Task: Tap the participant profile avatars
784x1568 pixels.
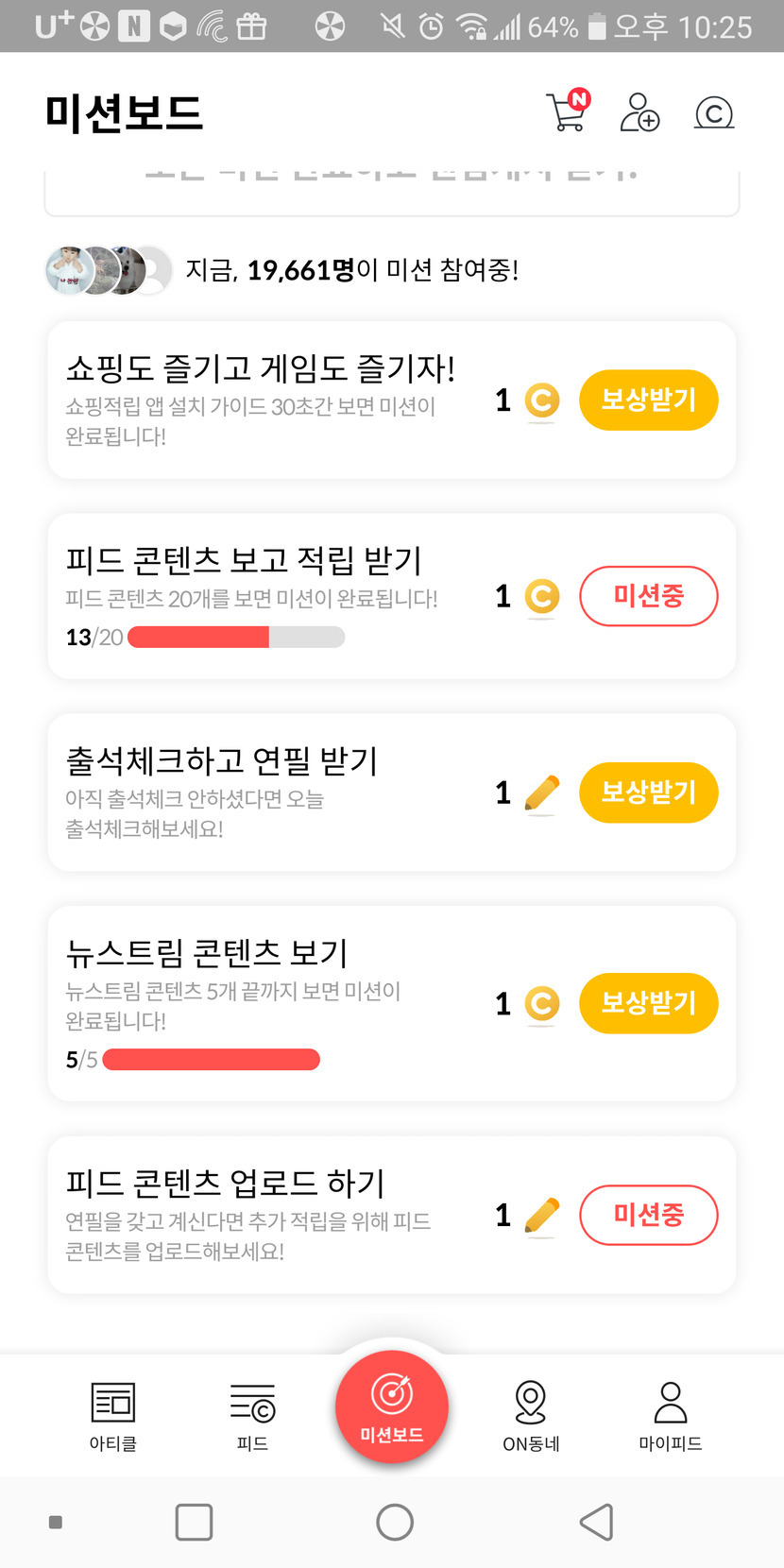Action: click(x=109, y=271)
